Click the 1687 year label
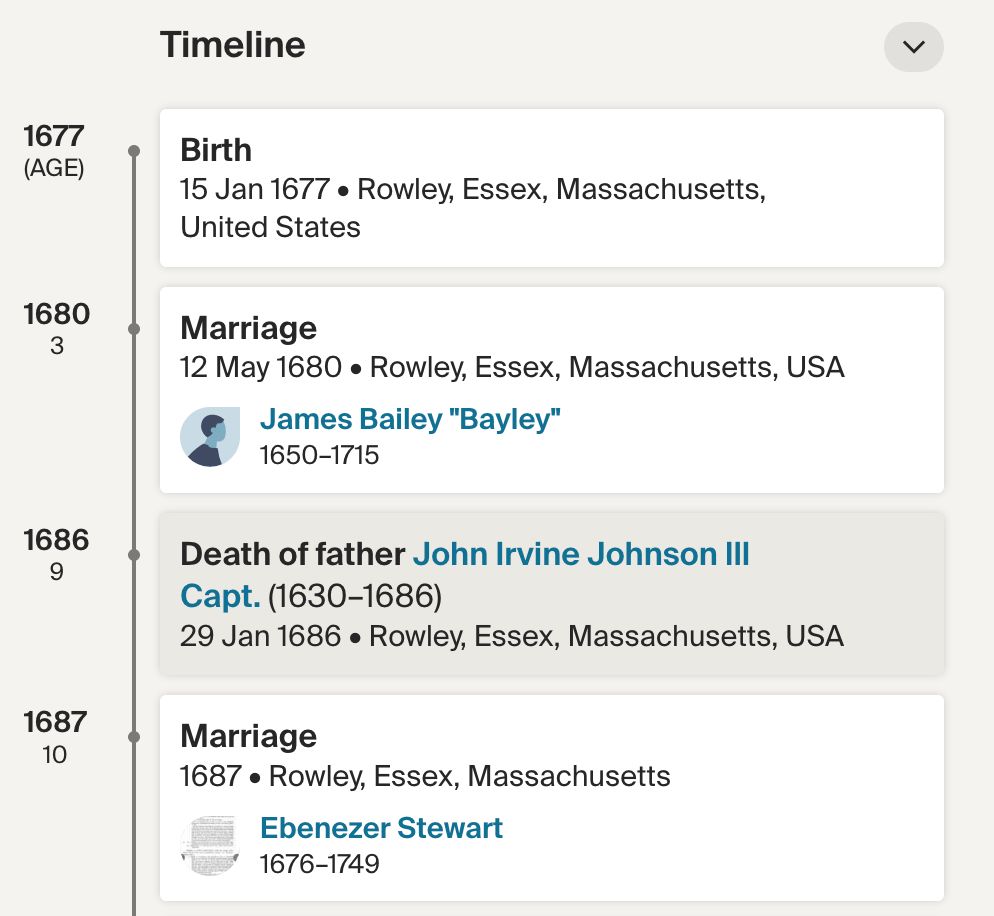Viewport: 994px width, 916px height. coord(55,722)
